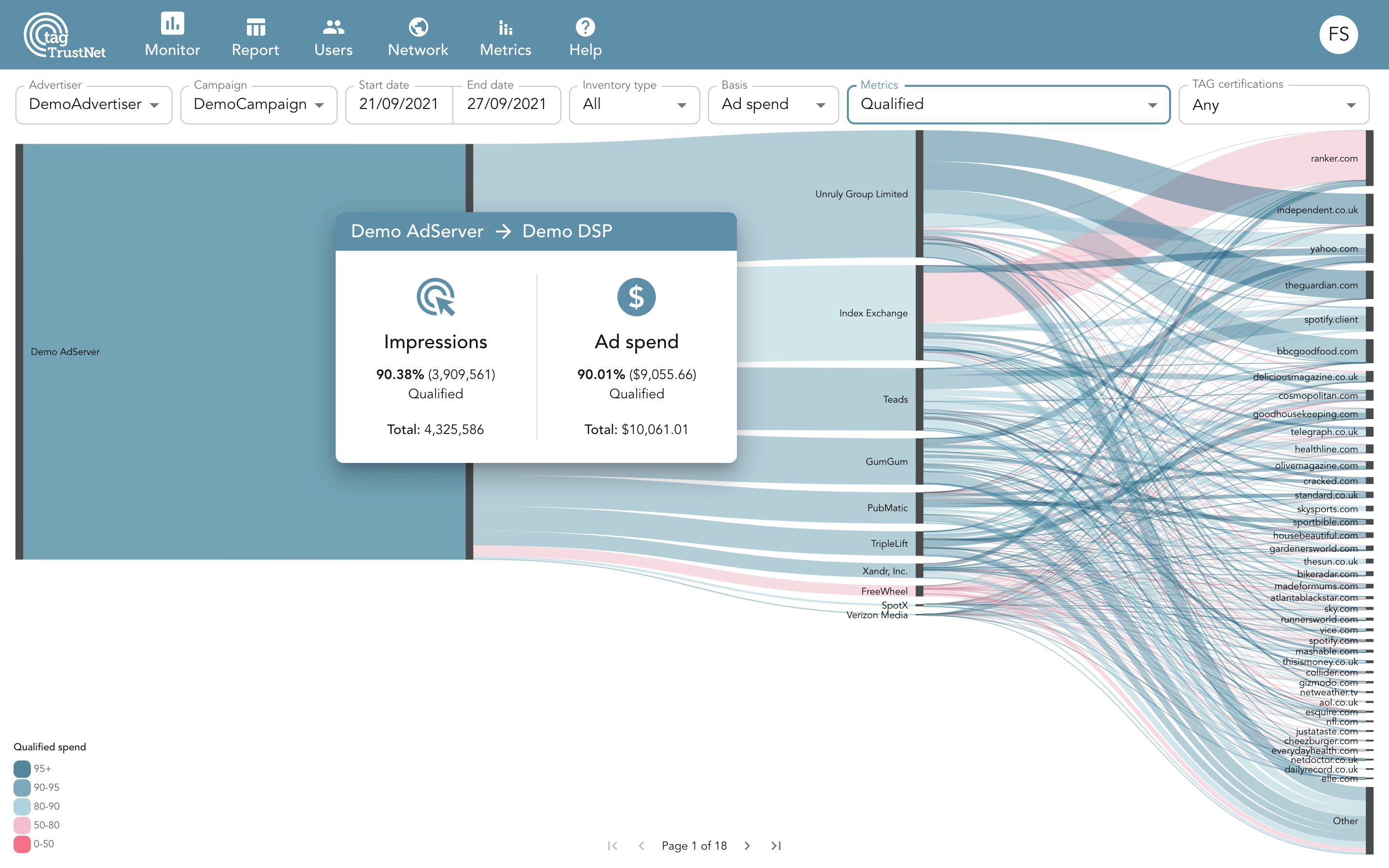The width and height of the screenshot is (1389, 868).
Task: Jump to last page arrow
Action: (x=776, y=846)
